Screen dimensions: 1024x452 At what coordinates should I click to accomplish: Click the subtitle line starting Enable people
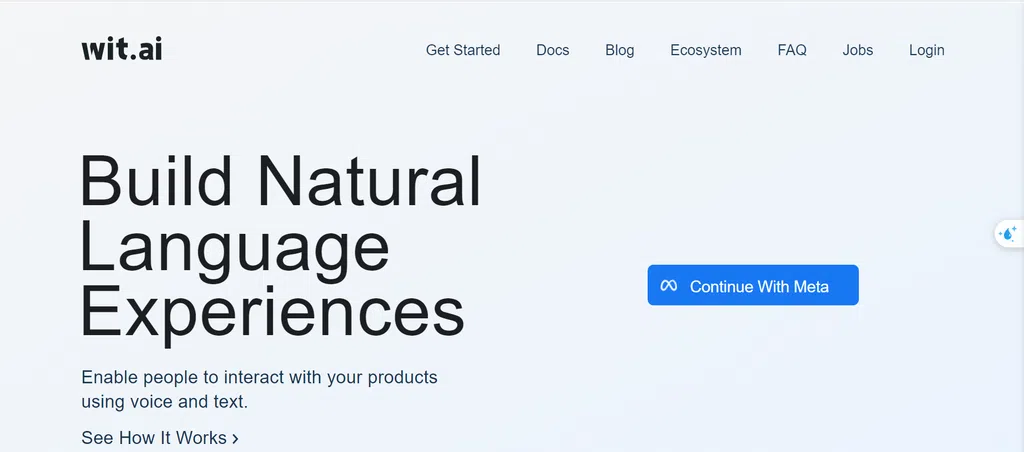coord(259,378)
